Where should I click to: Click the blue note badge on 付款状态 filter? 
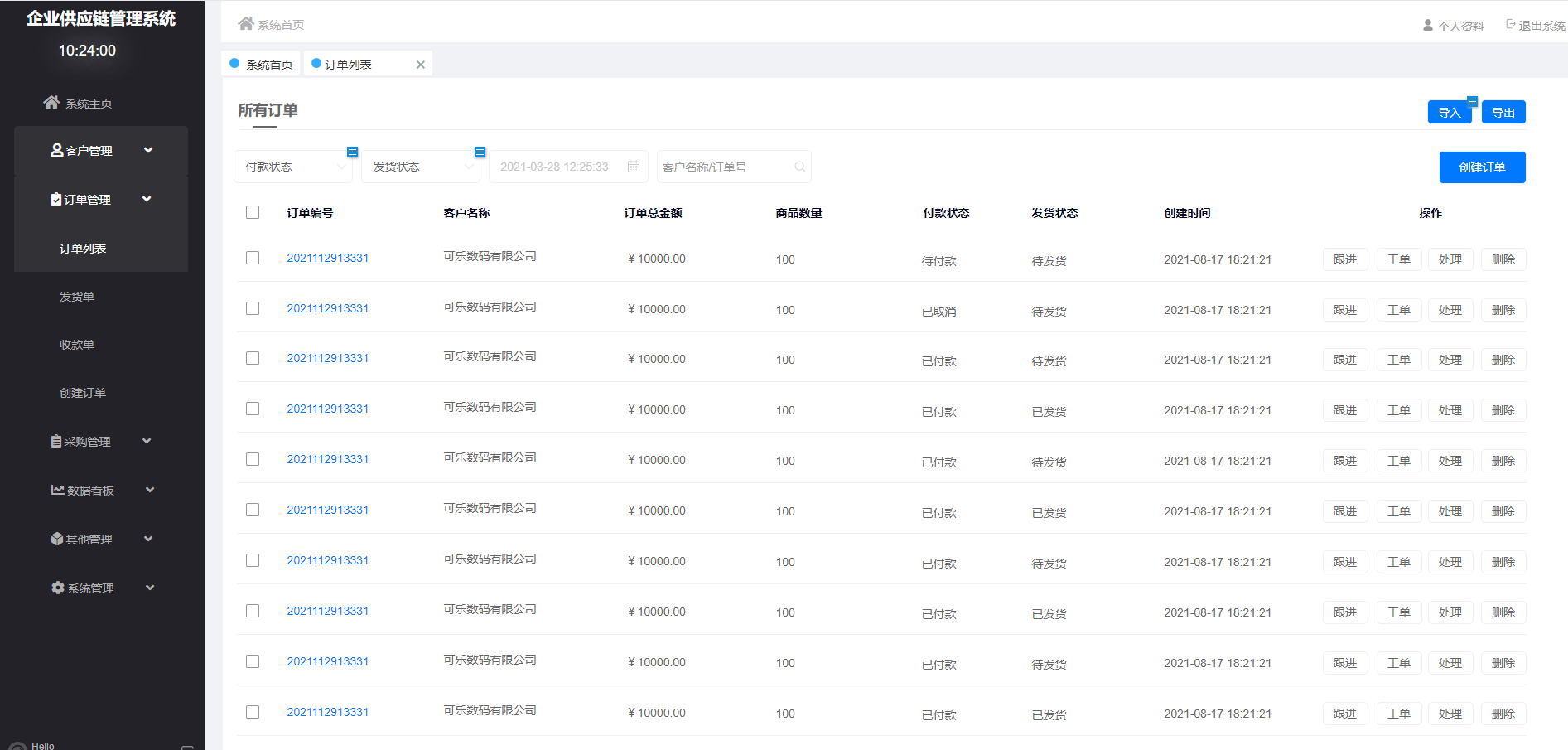point(352,152)
